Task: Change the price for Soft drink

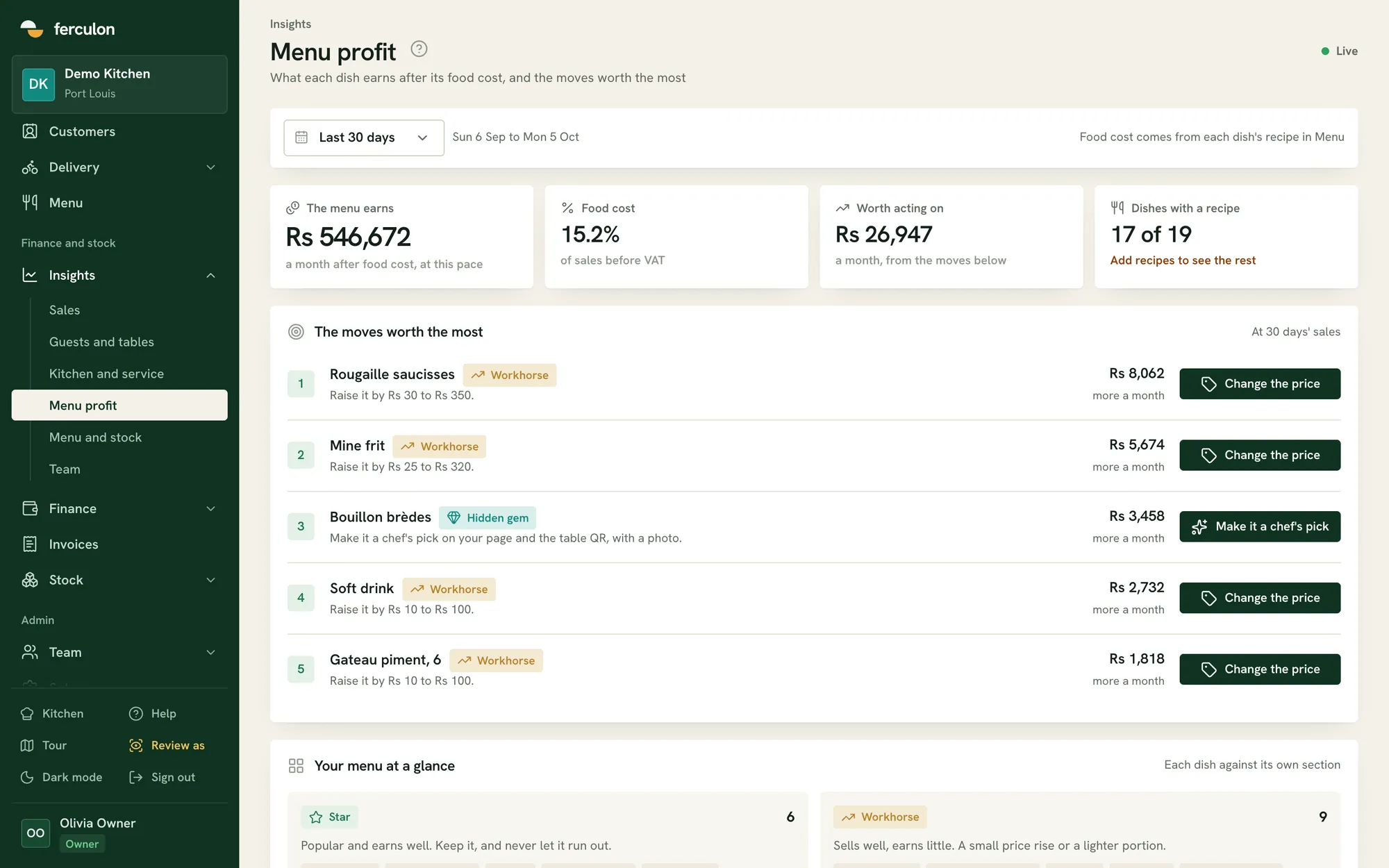Action: click(x=1260, y=598)
